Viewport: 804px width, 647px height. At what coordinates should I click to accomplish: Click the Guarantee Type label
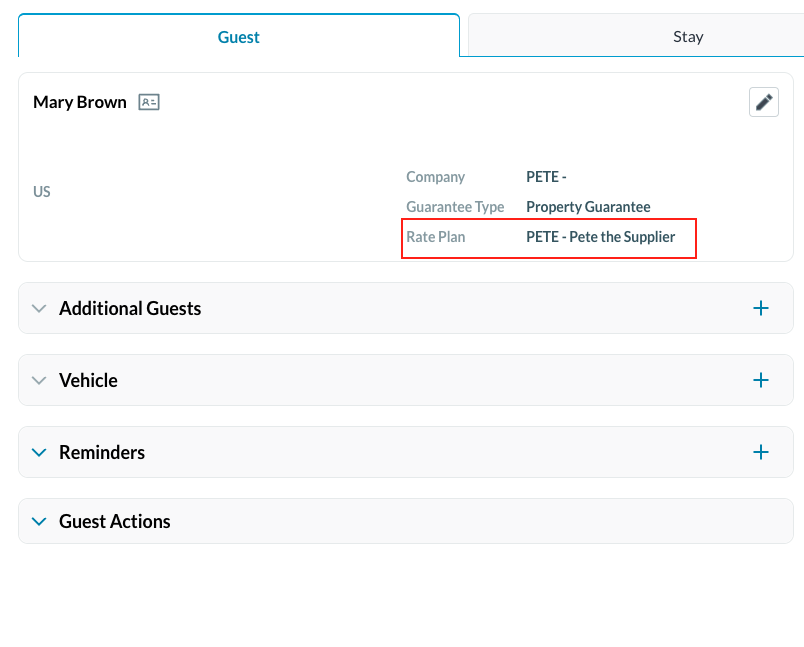[x=455, y=207]
